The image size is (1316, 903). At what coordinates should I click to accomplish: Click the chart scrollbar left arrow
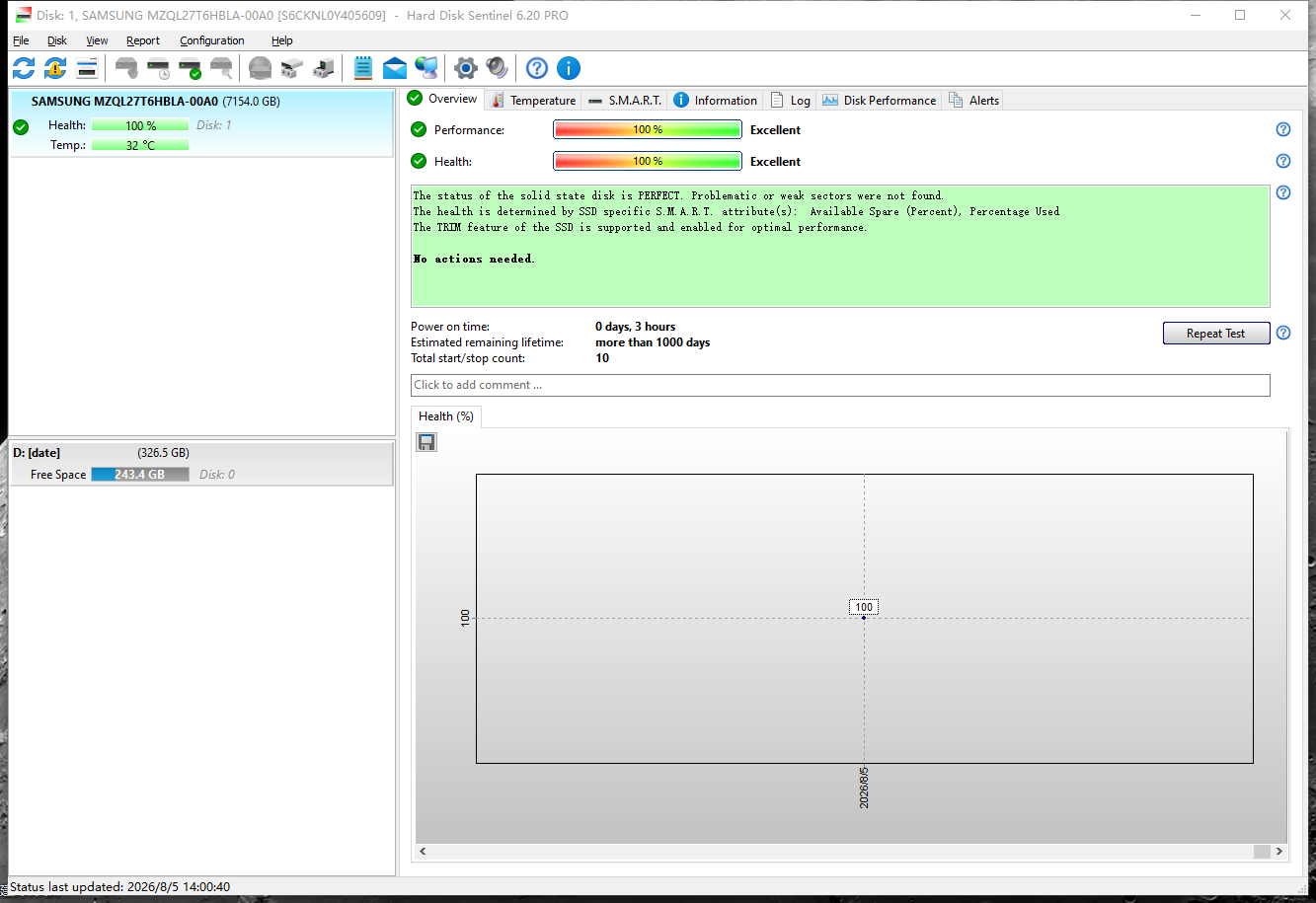(424, 852)
